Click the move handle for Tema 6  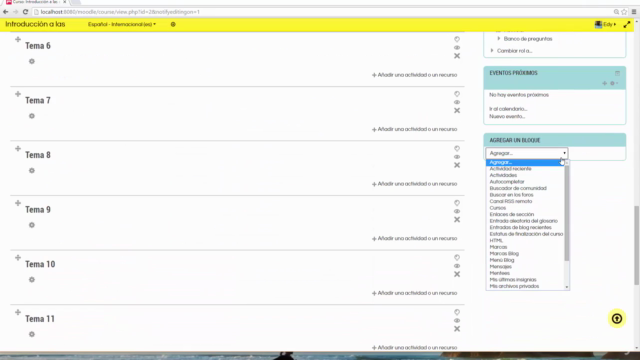coord(18,40)
